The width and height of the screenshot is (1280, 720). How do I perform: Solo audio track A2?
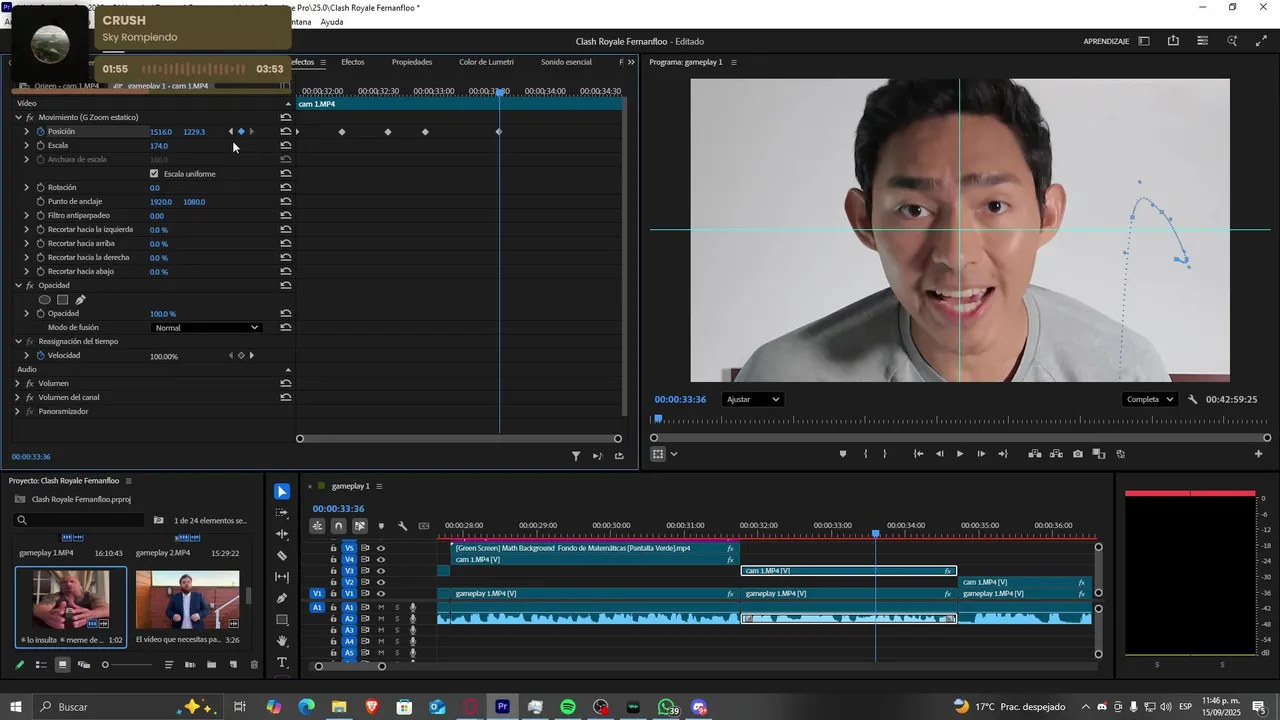[397, 619]
